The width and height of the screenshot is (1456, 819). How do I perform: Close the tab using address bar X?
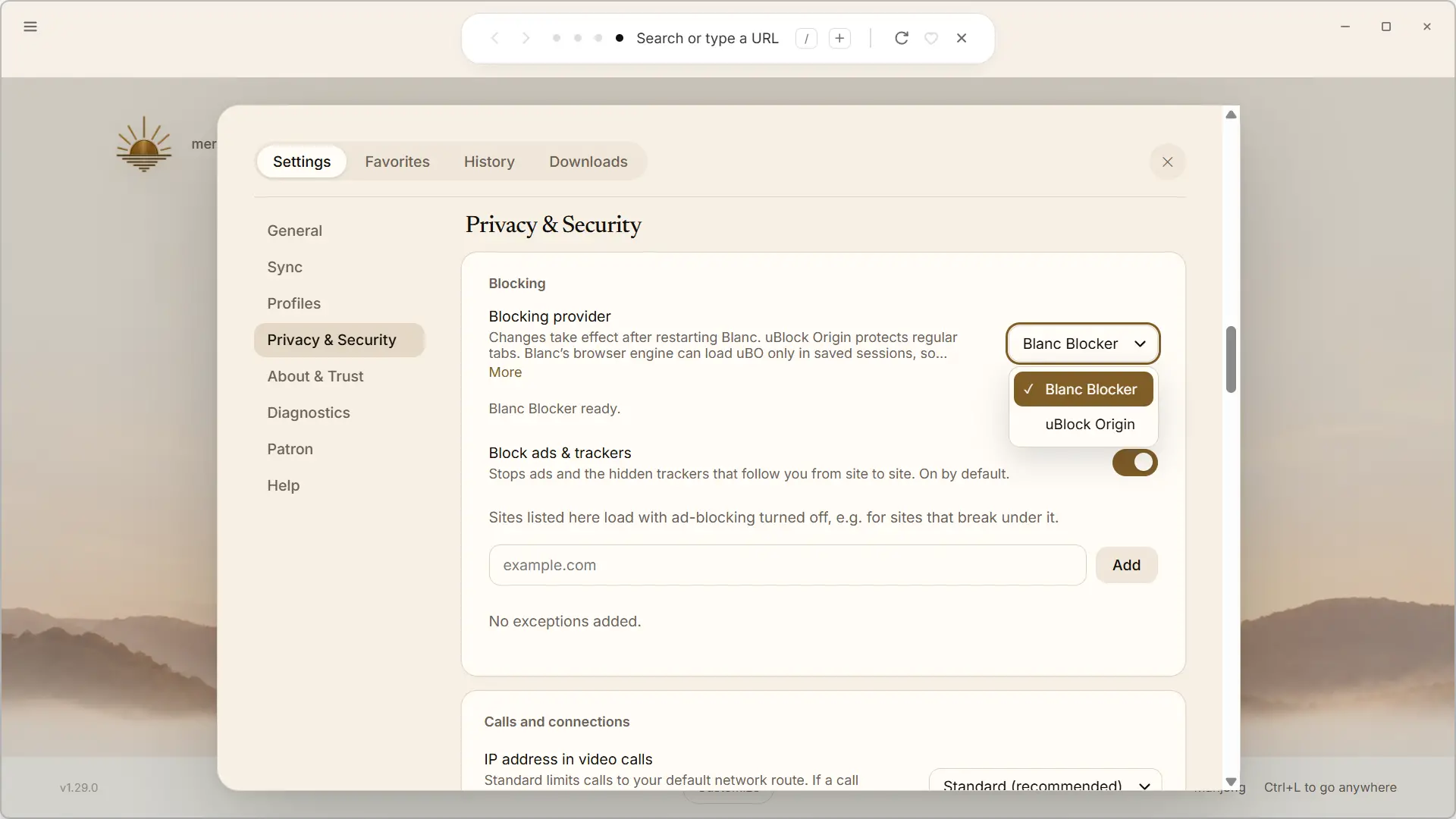pos(962,38)
